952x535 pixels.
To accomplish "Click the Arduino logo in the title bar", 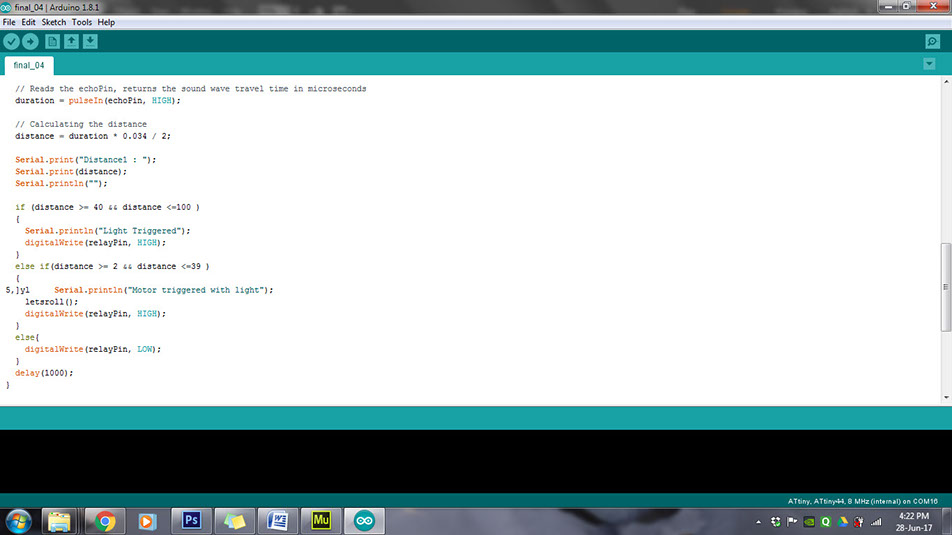I will 6,7.
